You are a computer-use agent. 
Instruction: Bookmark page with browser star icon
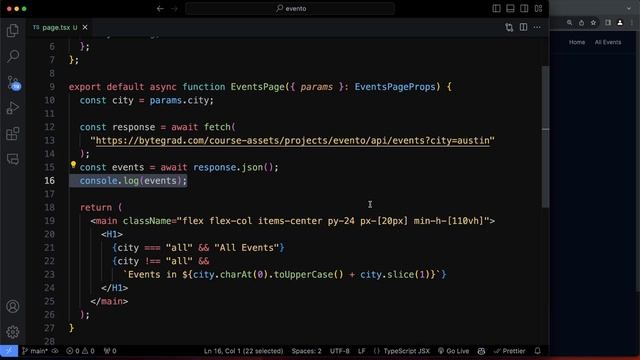click(593, 23)
